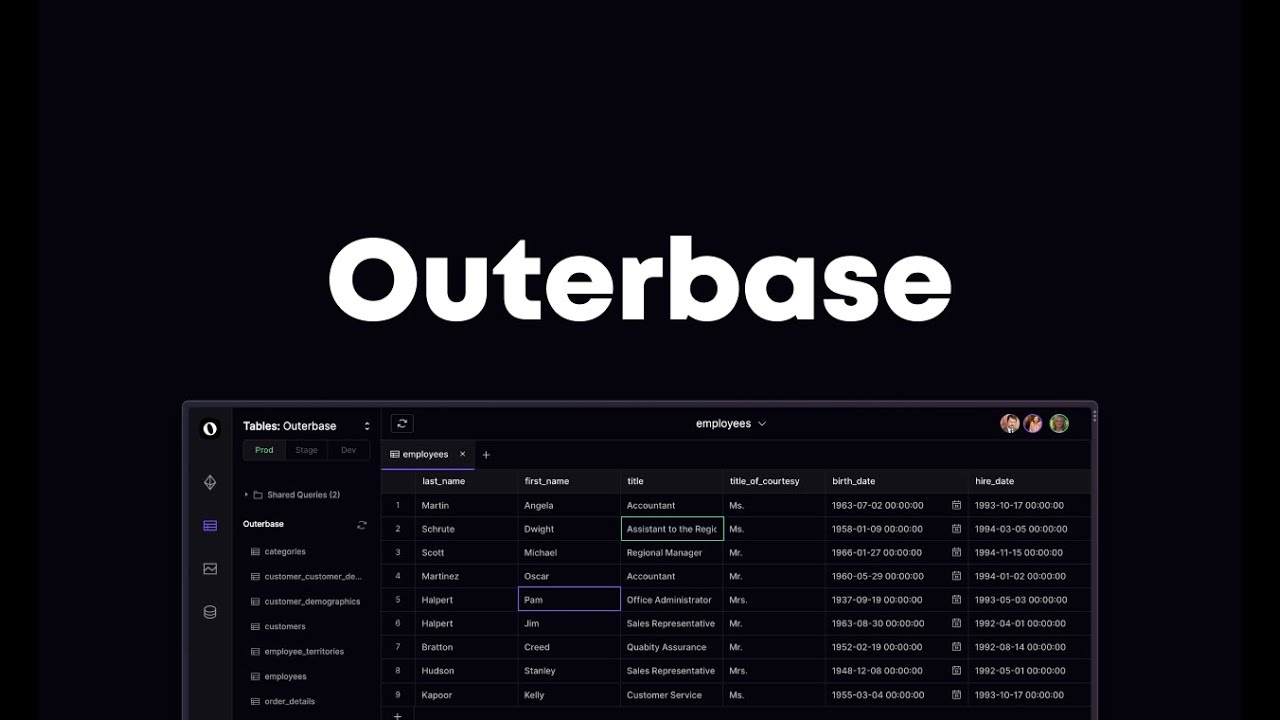Switch environment to Prod
Viewport: 1280px width, 720px height.
264,450
